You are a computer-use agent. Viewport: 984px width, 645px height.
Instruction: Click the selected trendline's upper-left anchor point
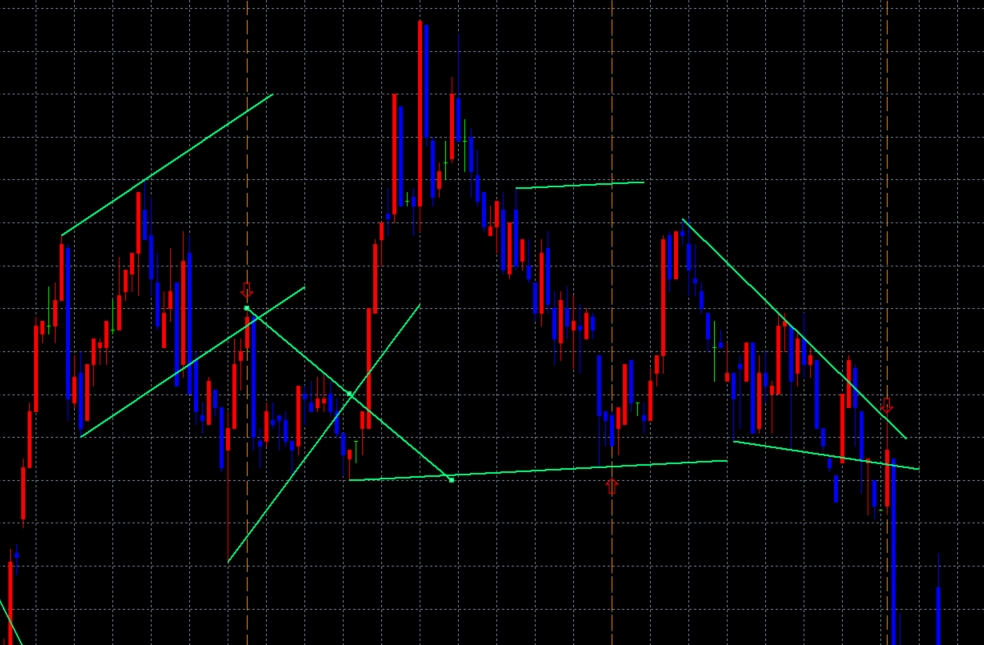click(247, 308)
